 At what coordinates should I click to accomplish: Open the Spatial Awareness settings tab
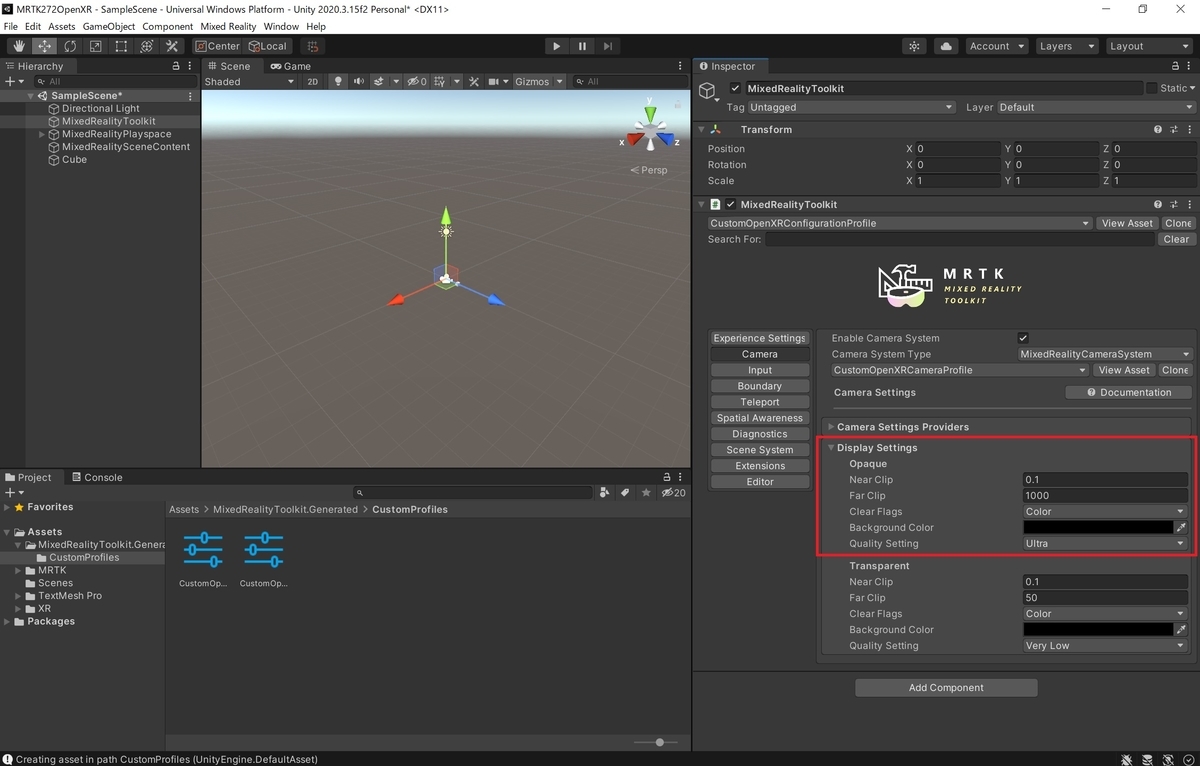[x=760, y=418]
